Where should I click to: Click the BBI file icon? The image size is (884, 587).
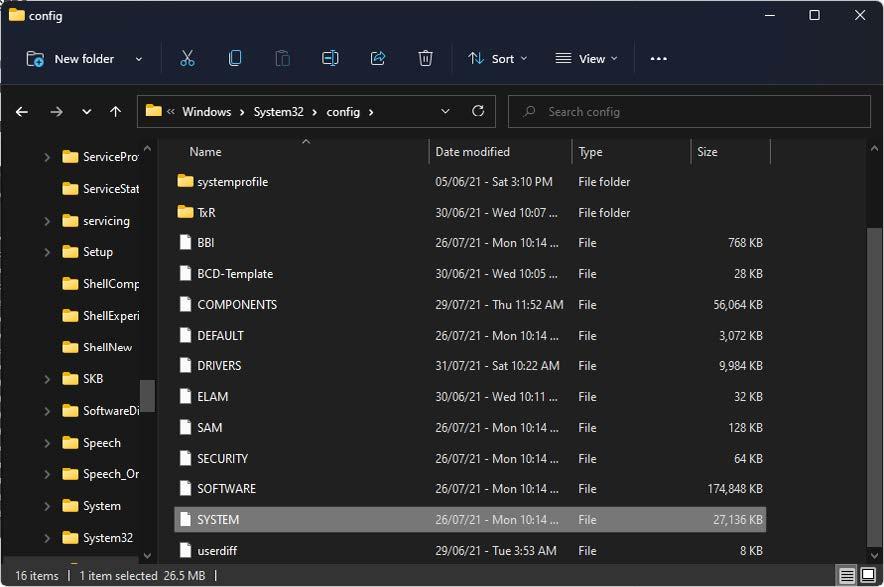point(185,242)
